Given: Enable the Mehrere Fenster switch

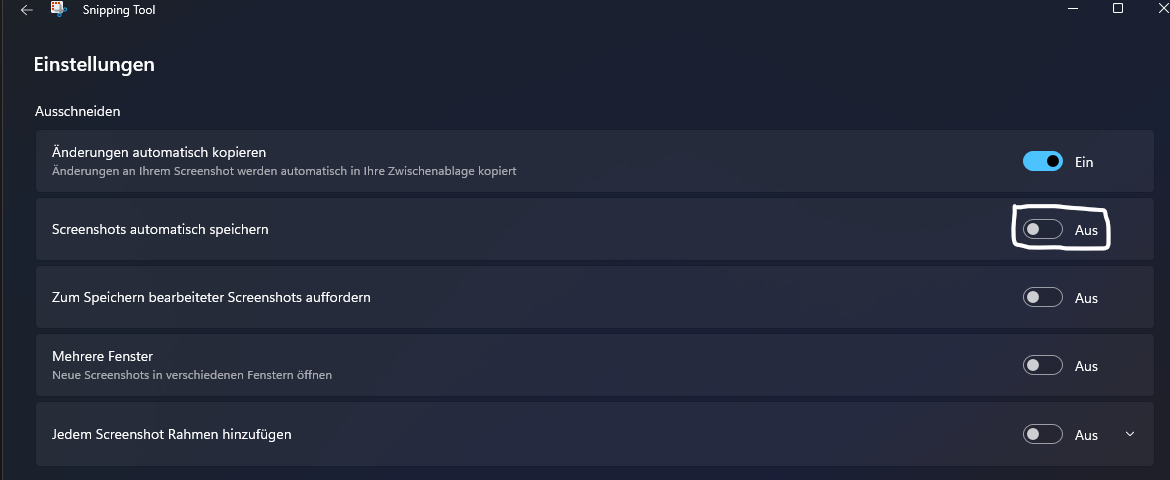Looking at the screenshot, I should pyautogui.click(x=1042, y=366).
